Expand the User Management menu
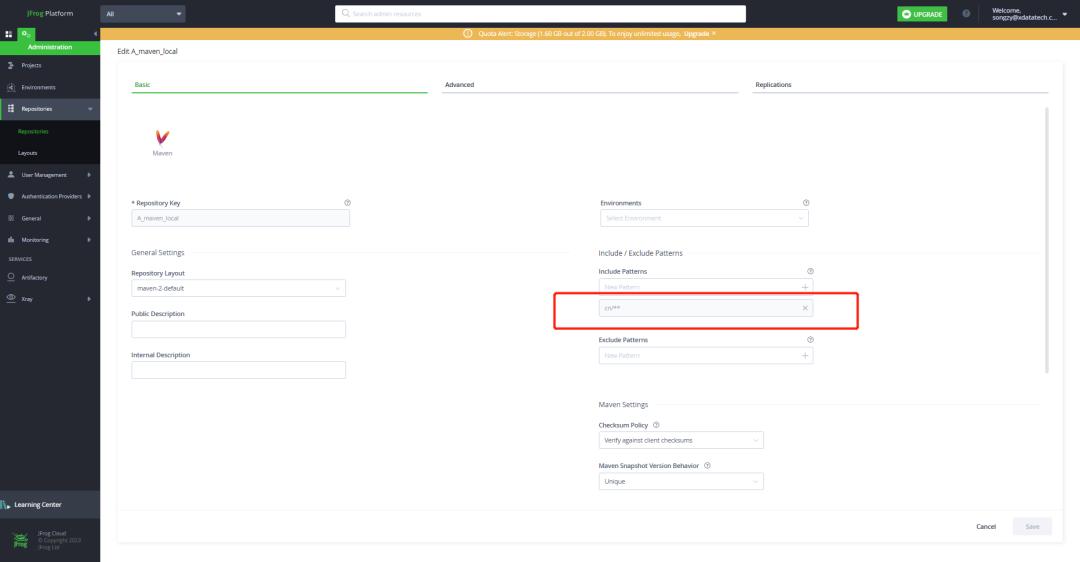This screenshot has width=1080, height=562. coord(50,175)
